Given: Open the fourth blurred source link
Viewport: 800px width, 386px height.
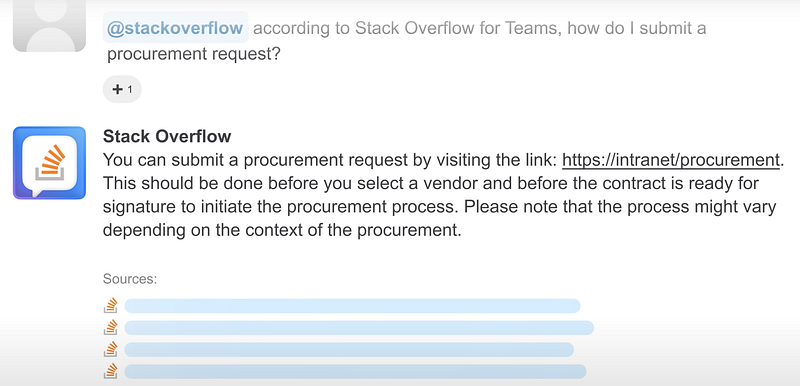Looking at the screenshot, I should coord(355,372).
